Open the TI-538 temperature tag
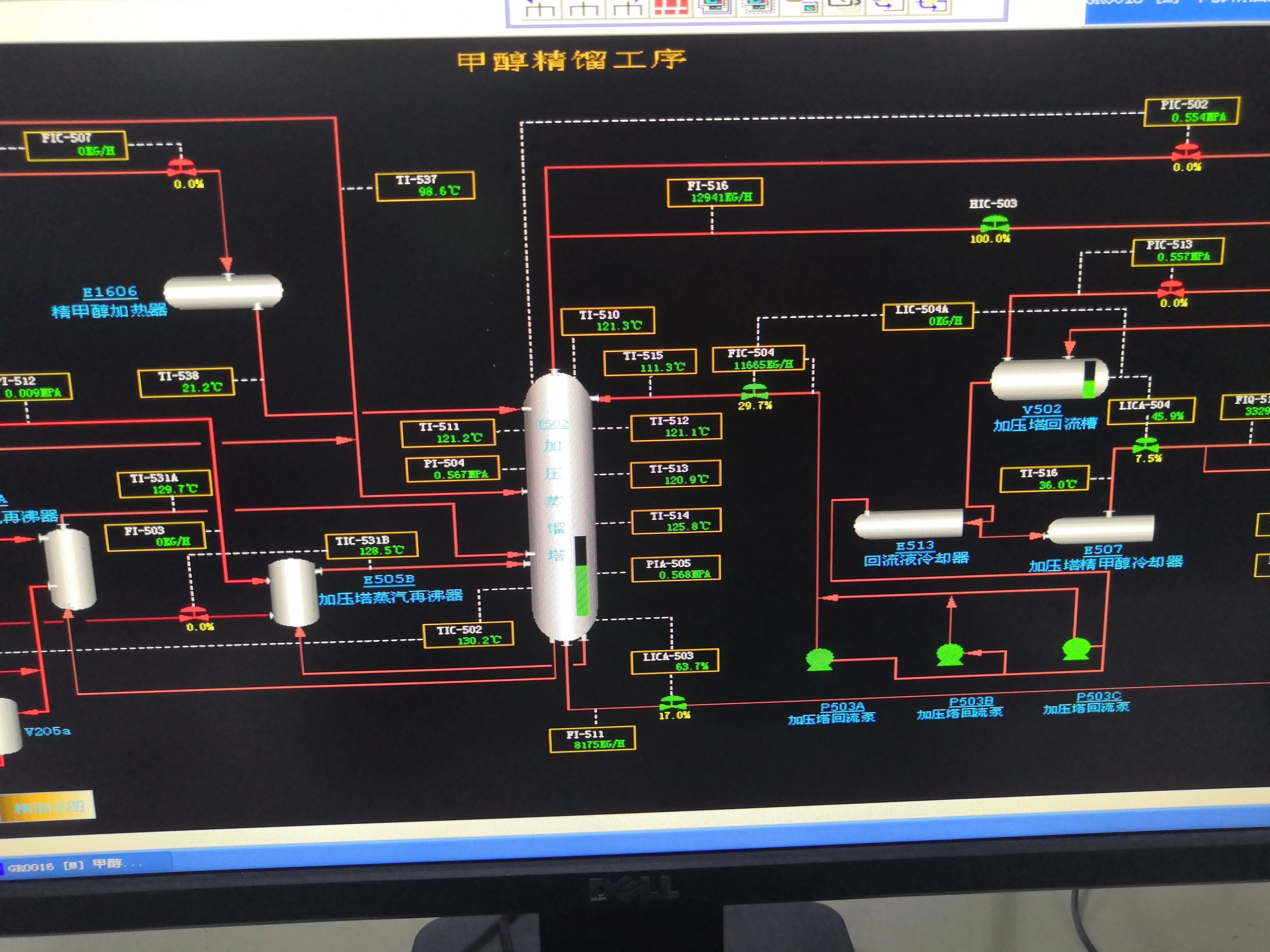The width and height of the screenshot is (1270, 952). point(186,382)
